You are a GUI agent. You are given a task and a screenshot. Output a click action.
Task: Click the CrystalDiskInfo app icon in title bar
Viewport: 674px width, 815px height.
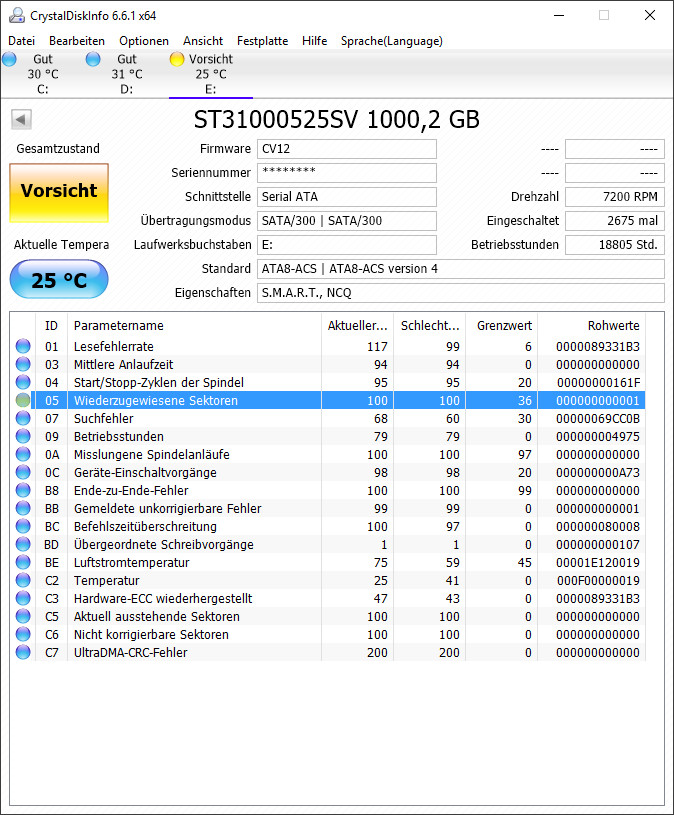tap(17, 16)
